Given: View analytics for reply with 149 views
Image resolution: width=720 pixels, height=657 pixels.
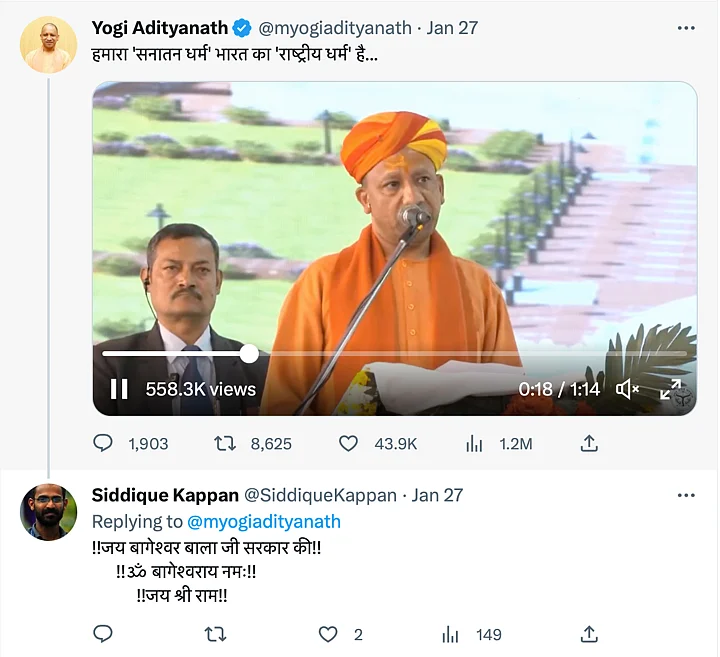Looking at the screenshot, I should (x=451, y=634).
